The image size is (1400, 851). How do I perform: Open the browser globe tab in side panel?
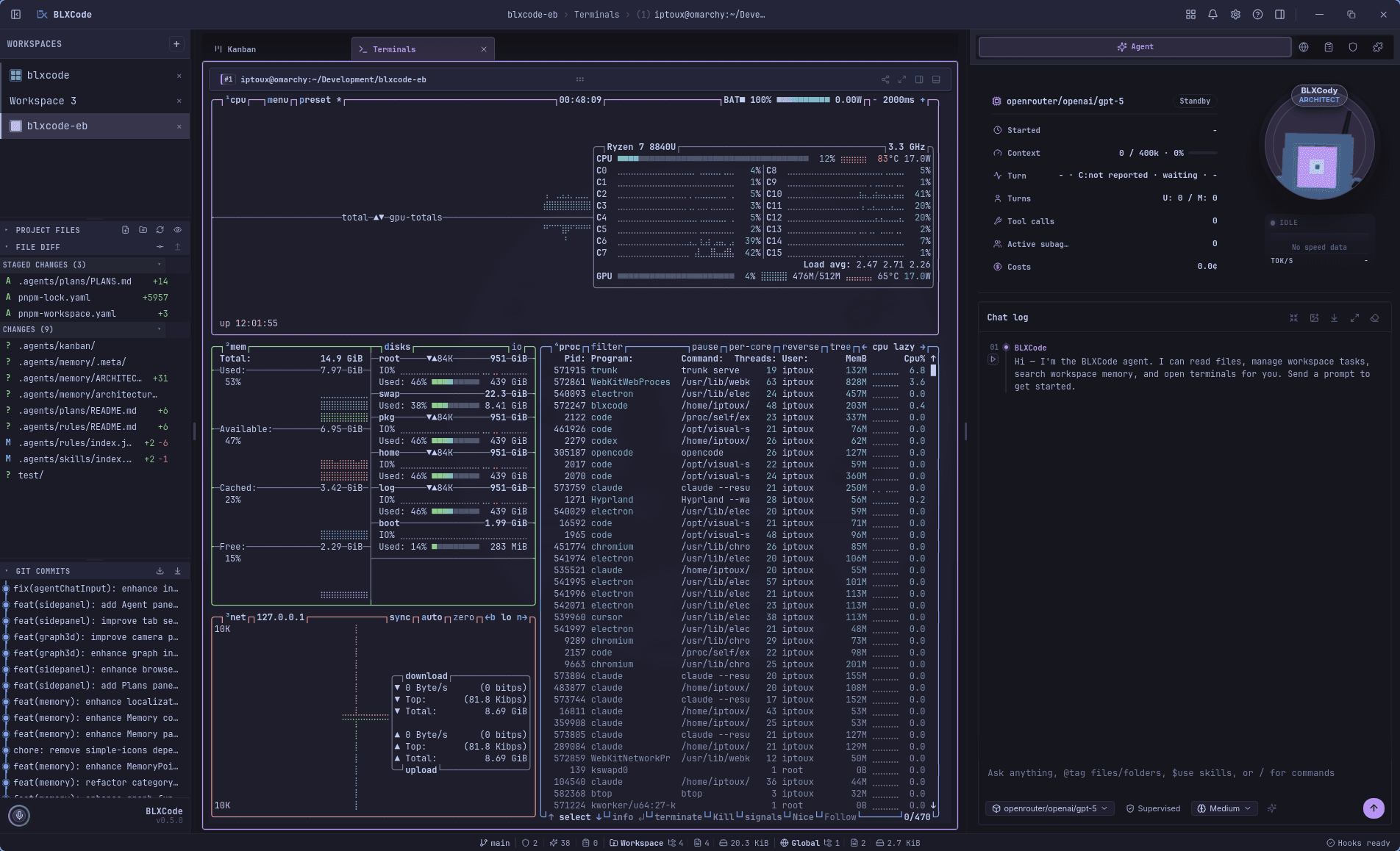coord(1304,47)
